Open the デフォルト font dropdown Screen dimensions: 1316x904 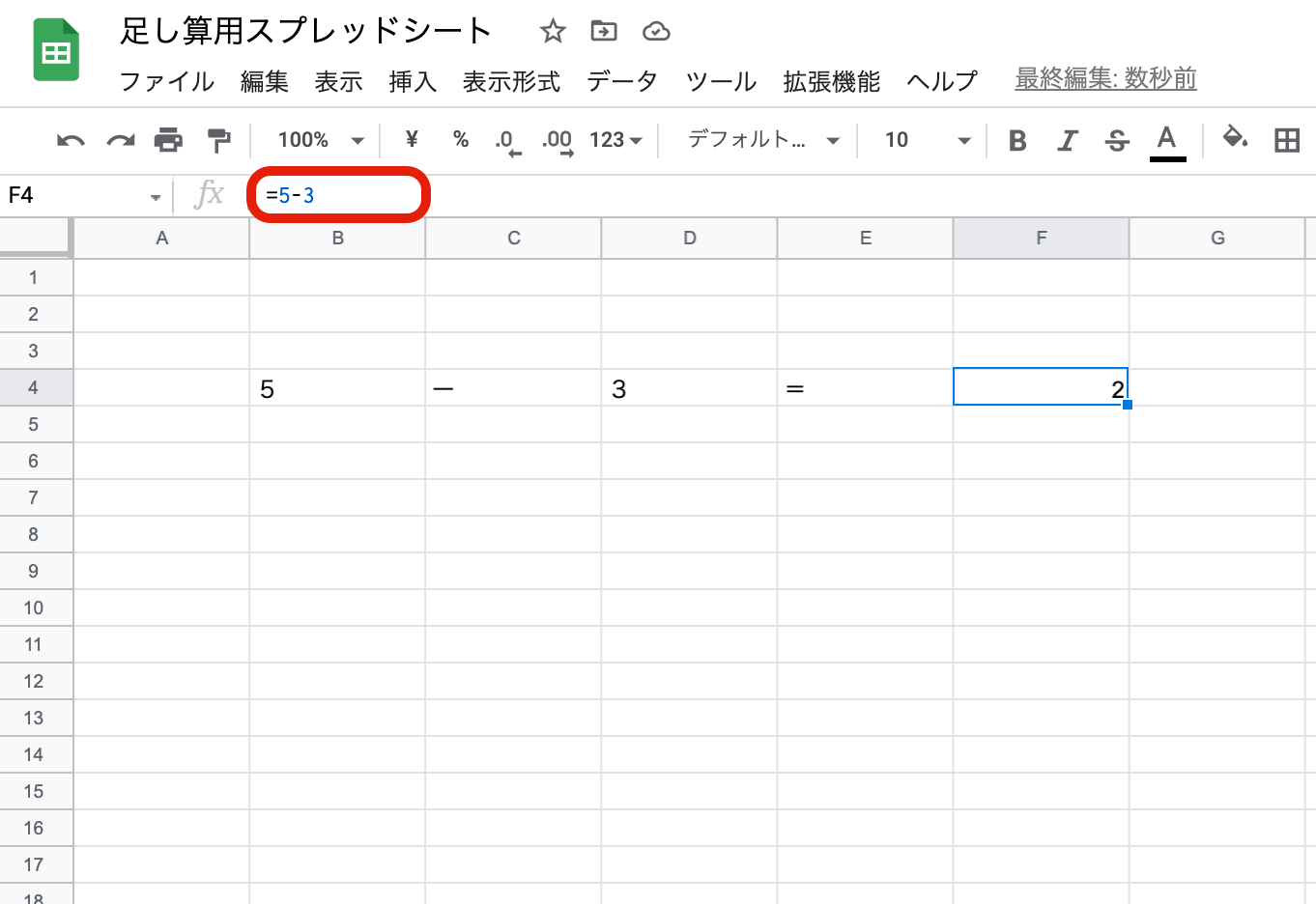pos(763,140)
